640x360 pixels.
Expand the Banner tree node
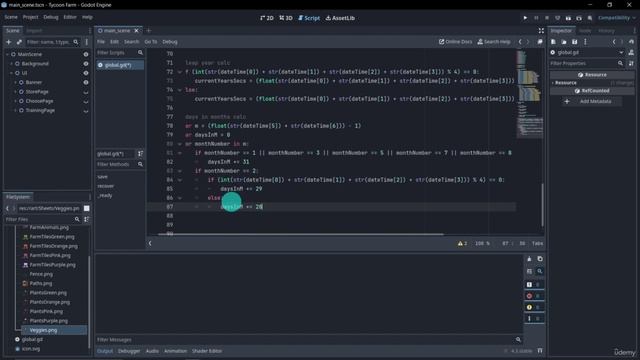16,82
